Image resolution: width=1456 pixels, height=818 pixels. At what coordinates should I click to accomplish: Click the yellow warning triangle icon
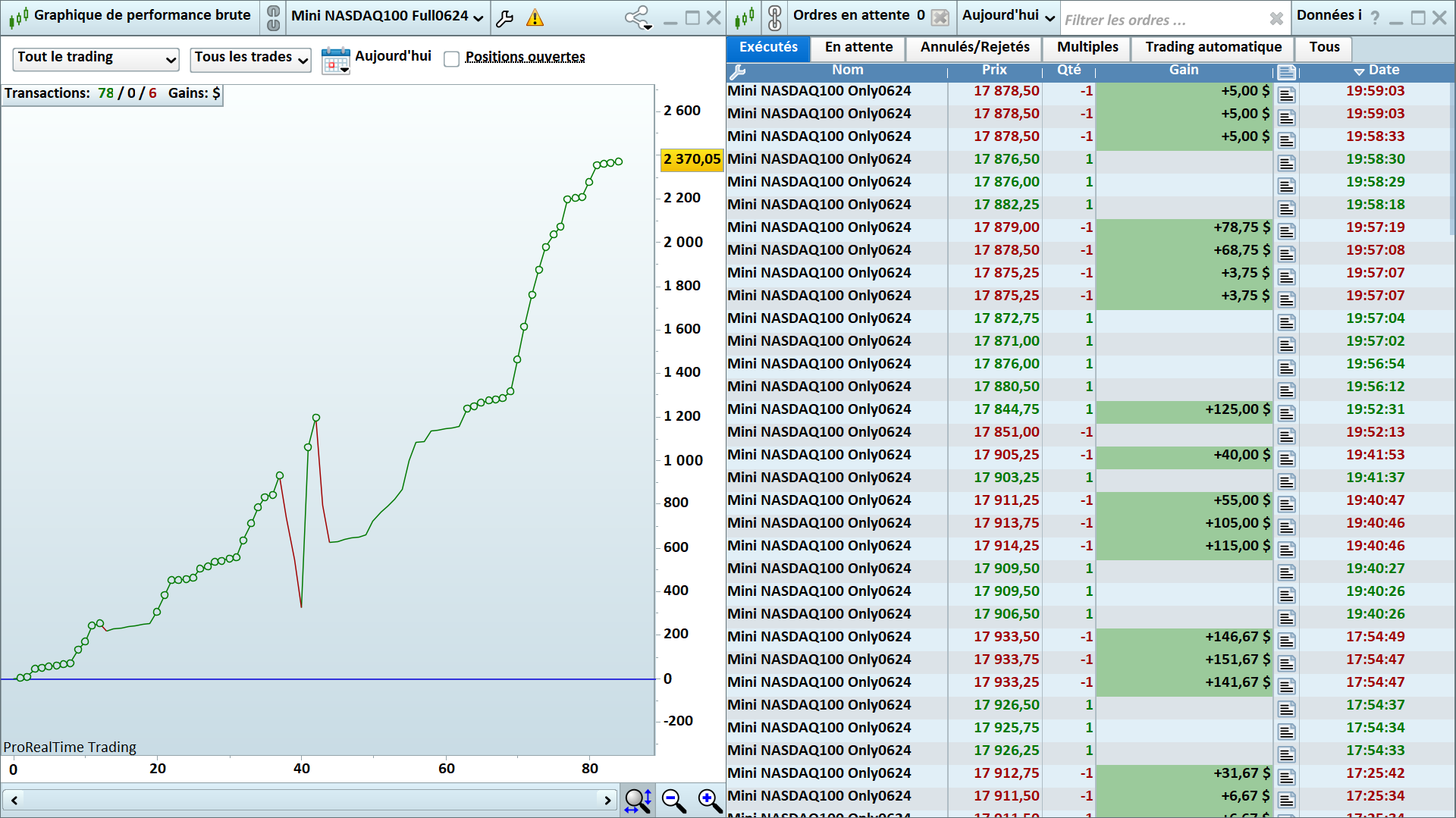click(535, 18)
